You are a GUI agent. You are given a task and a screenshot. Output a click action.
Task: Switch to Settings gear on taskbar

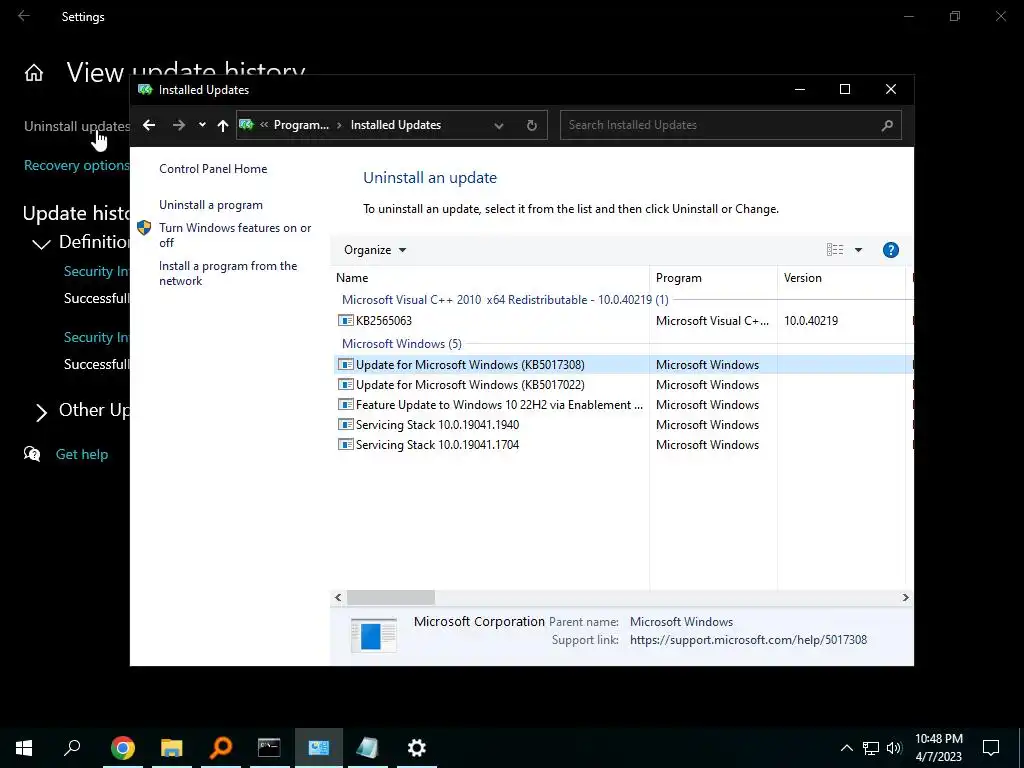tap(417, 748)
